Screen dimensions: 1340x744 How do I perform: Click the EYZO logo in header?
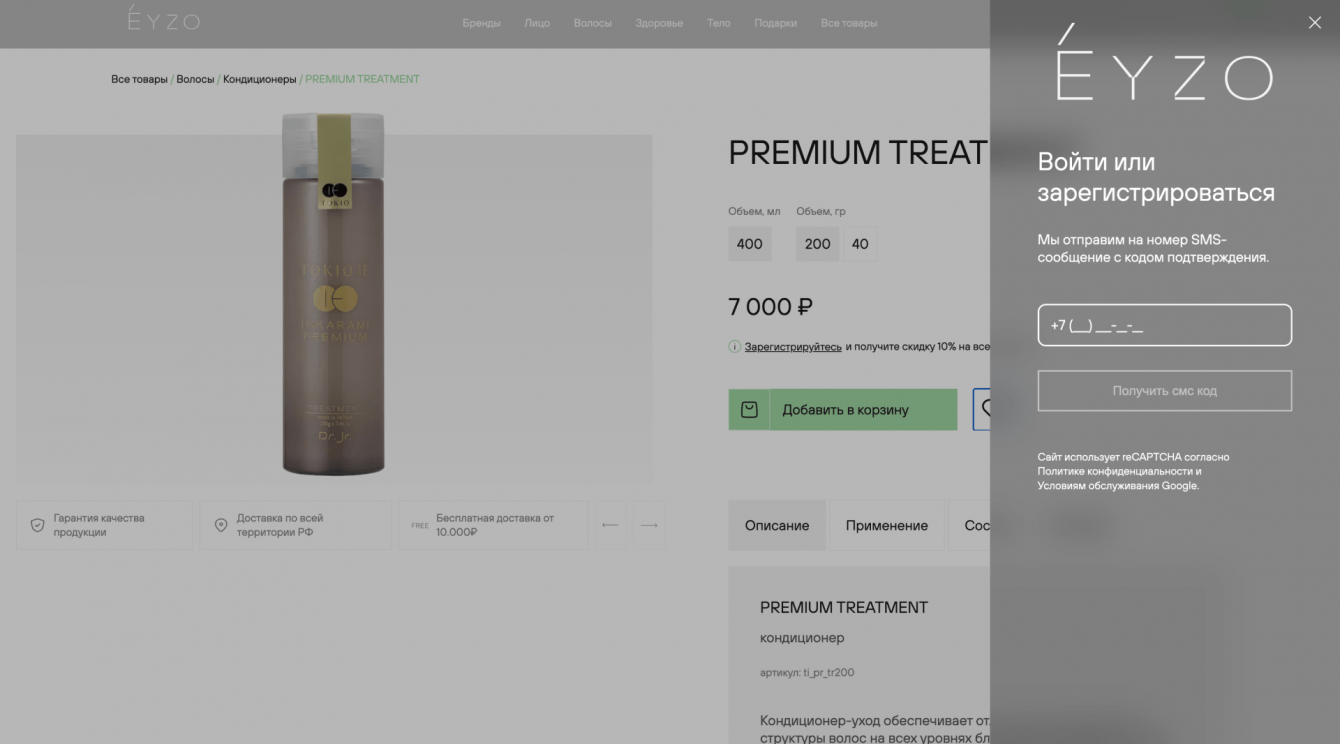164,18
